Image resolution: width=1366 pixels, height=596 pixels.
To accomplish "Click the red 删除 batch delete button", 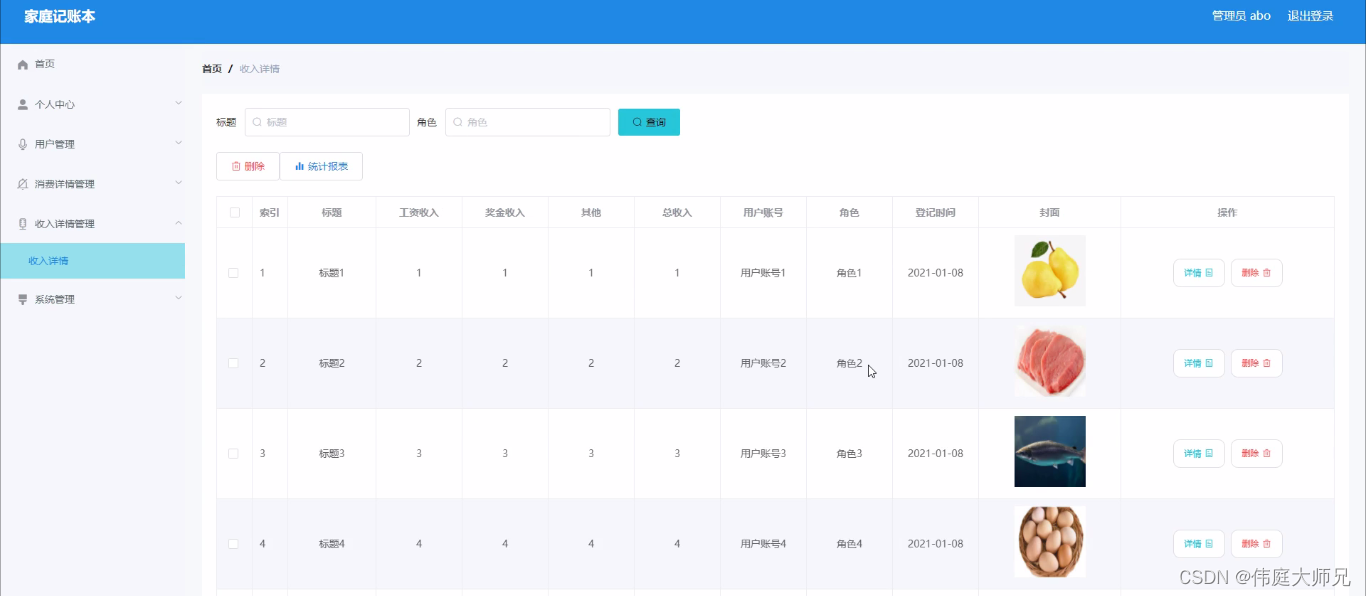I will pos(248,166).
